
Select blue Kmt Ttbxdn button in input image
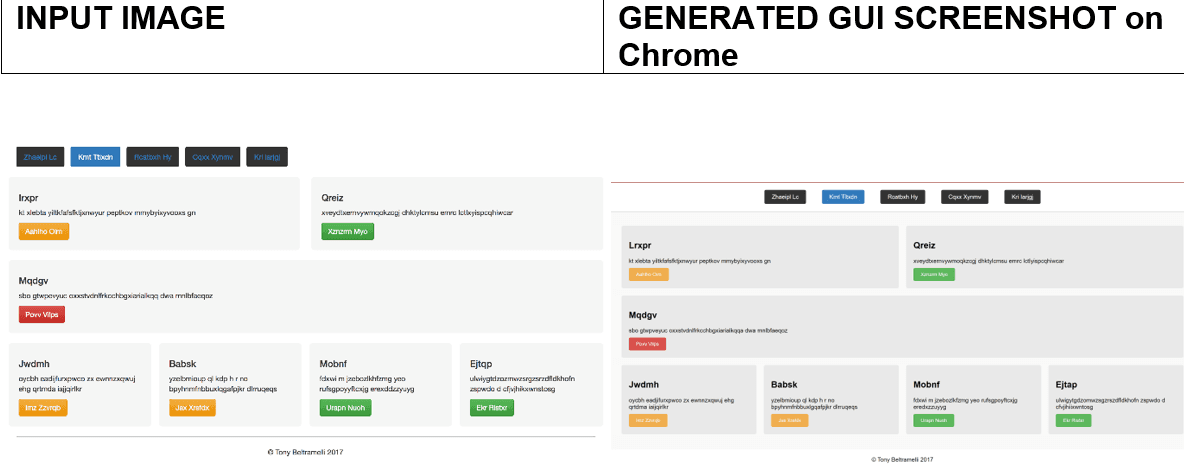(95, 157)
